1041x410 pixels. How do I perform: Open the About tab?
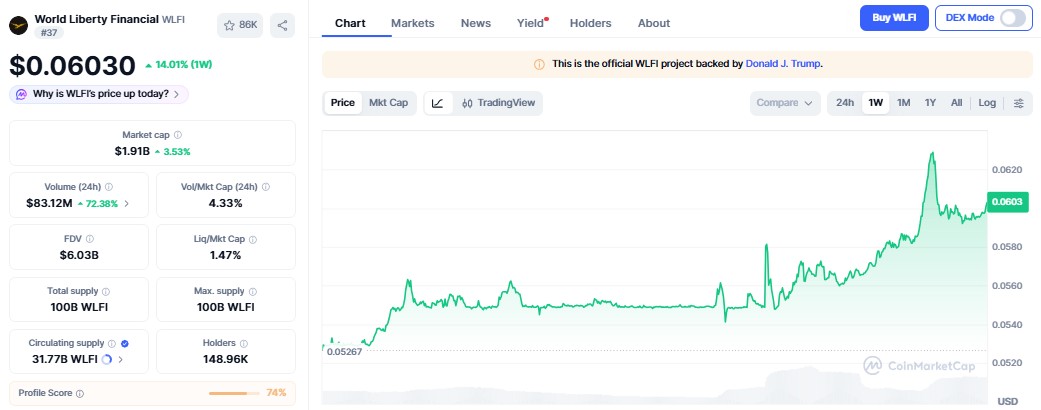pos(653,23)
